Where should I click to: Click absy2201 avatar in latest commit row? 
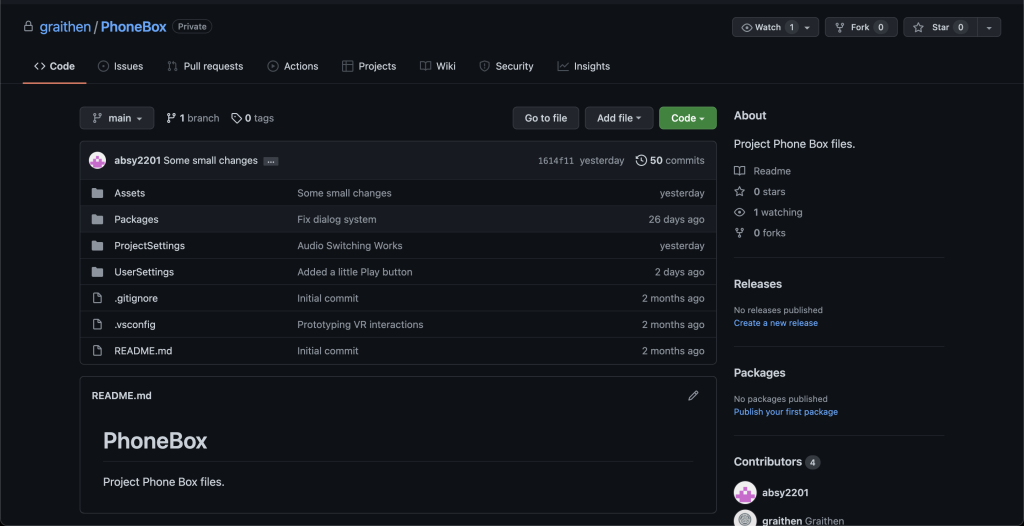(97, 161)
